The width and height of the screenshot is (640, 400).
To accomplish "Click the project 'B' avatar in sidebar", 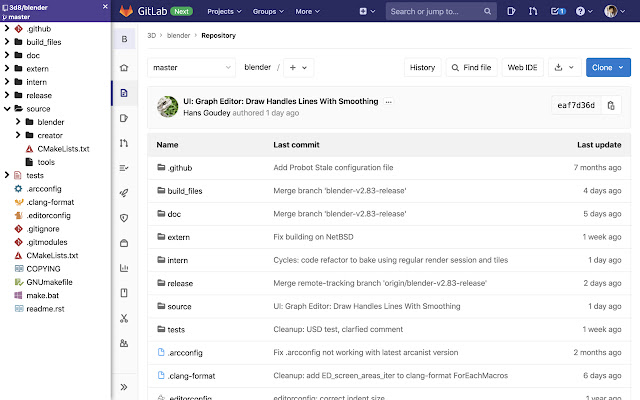I will coord(124,39).
